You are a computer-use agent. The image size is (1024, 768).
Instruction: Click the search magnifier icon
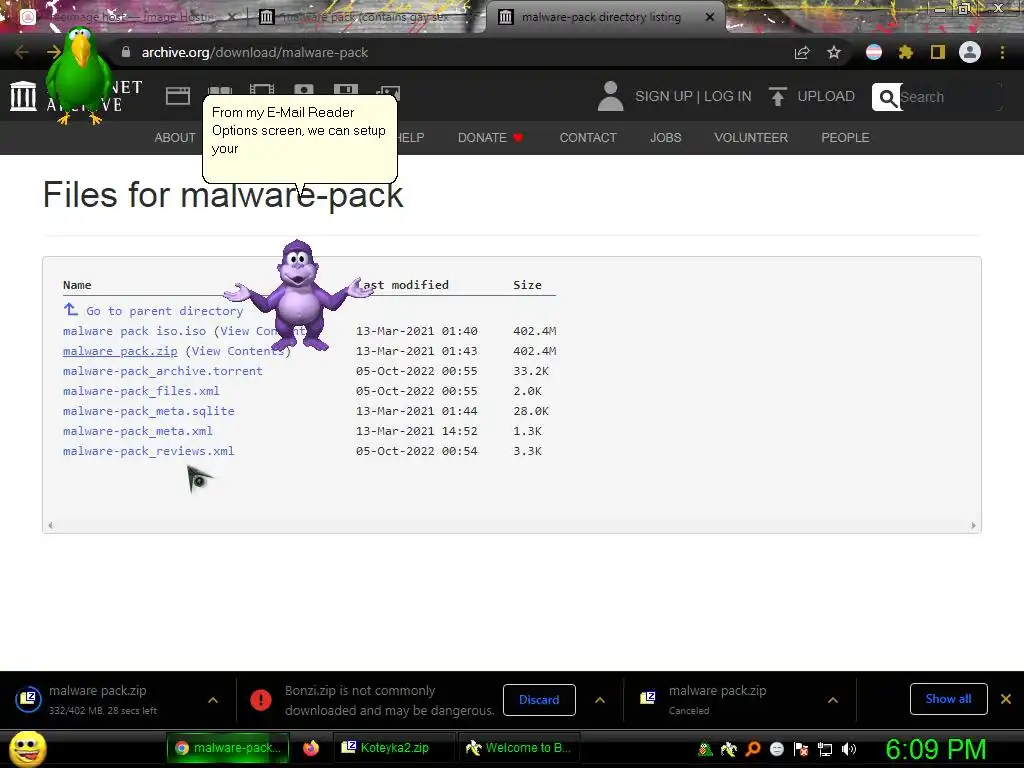point(887,97)
